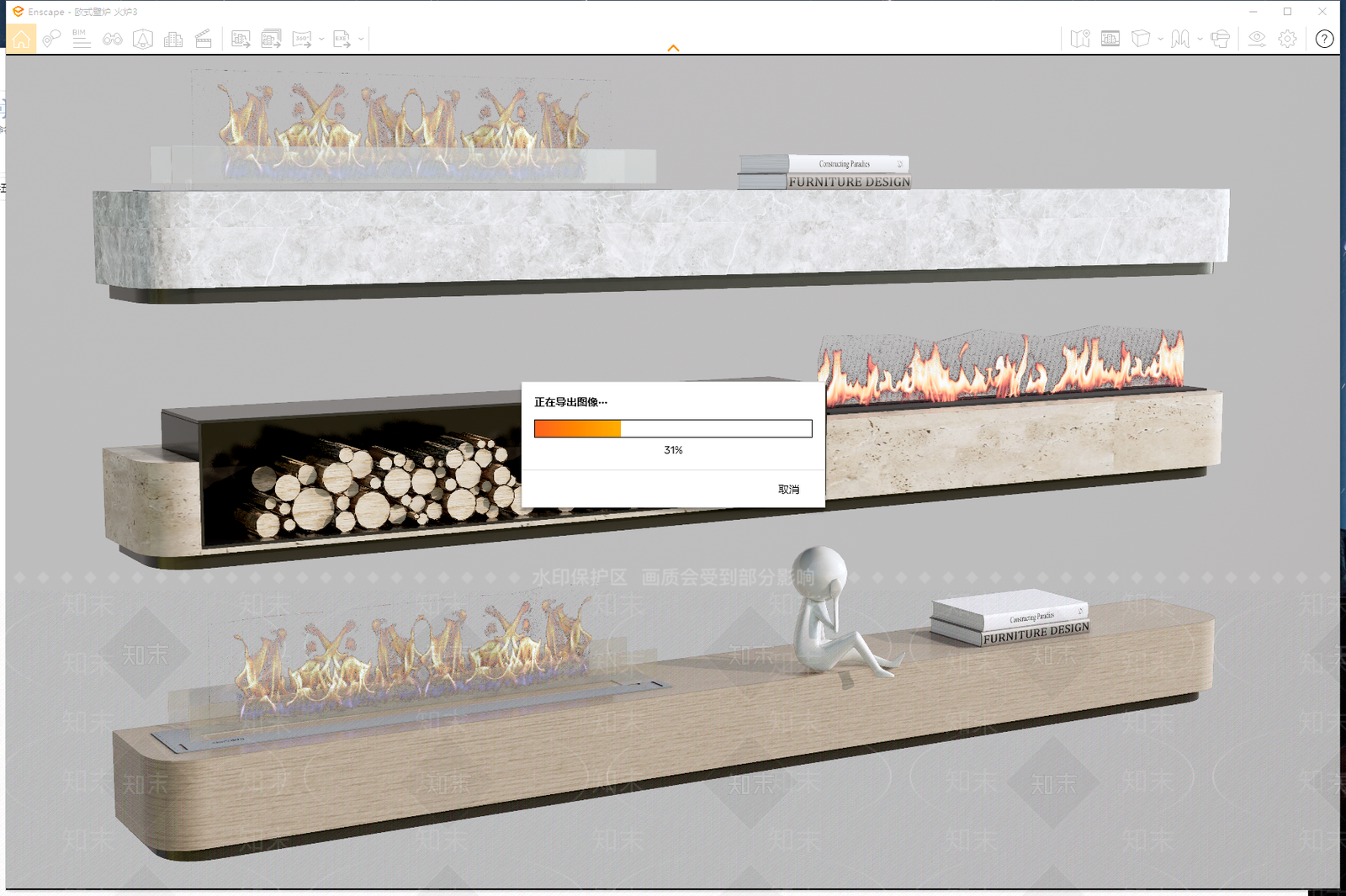Open view management binoculars icon
This screenshot has height=896, width=1346.
click(112, 39)
